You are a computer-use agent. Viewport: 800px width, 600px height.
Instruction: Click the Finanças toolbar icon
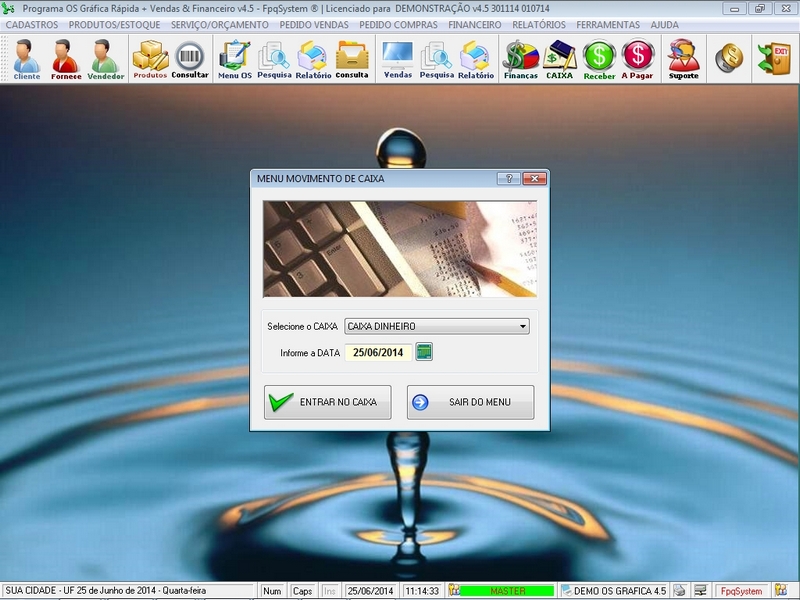pyautogui.click(x=520, y=59)
